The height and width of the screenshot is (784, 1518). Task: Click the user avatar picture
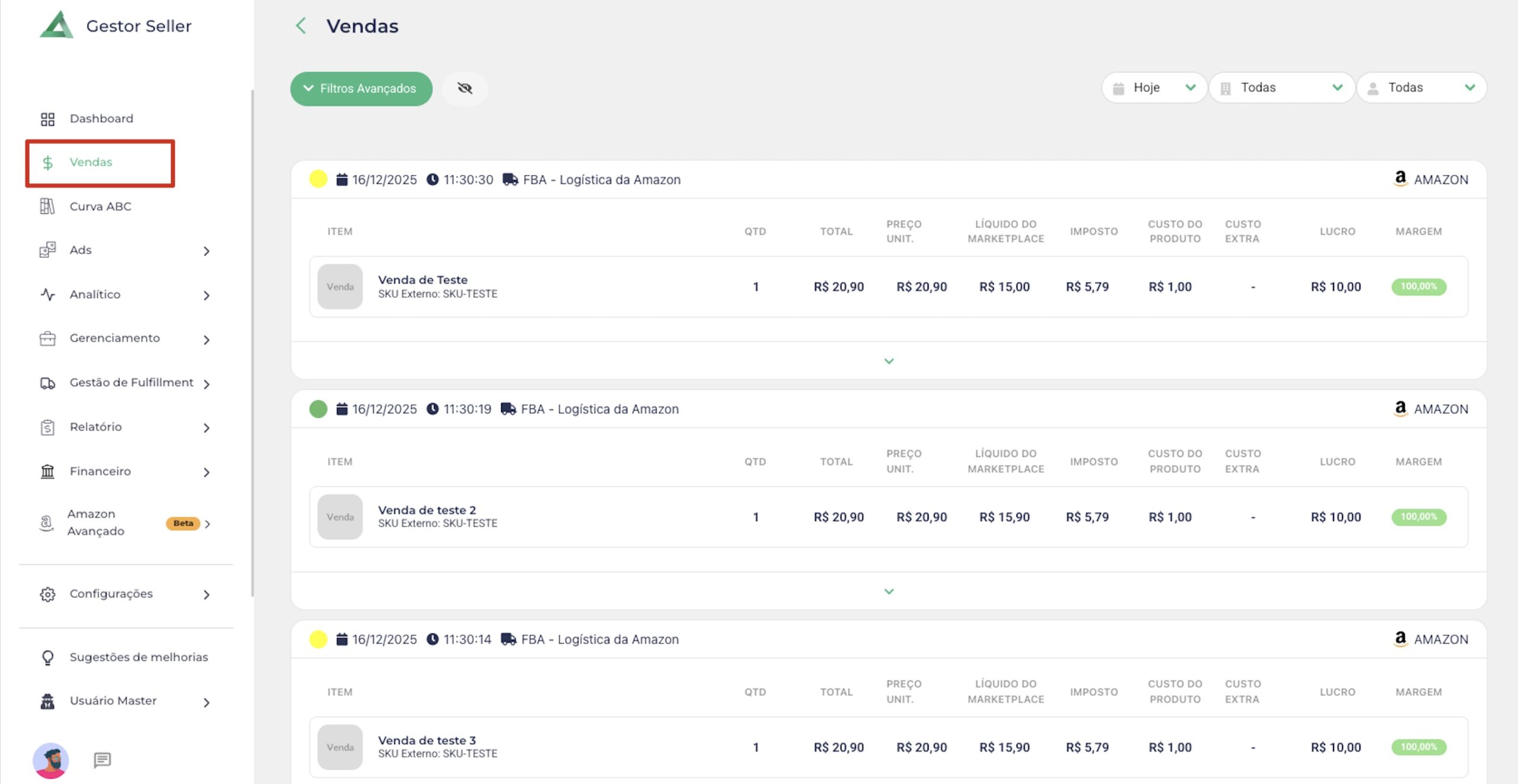(x=51, y=760)
